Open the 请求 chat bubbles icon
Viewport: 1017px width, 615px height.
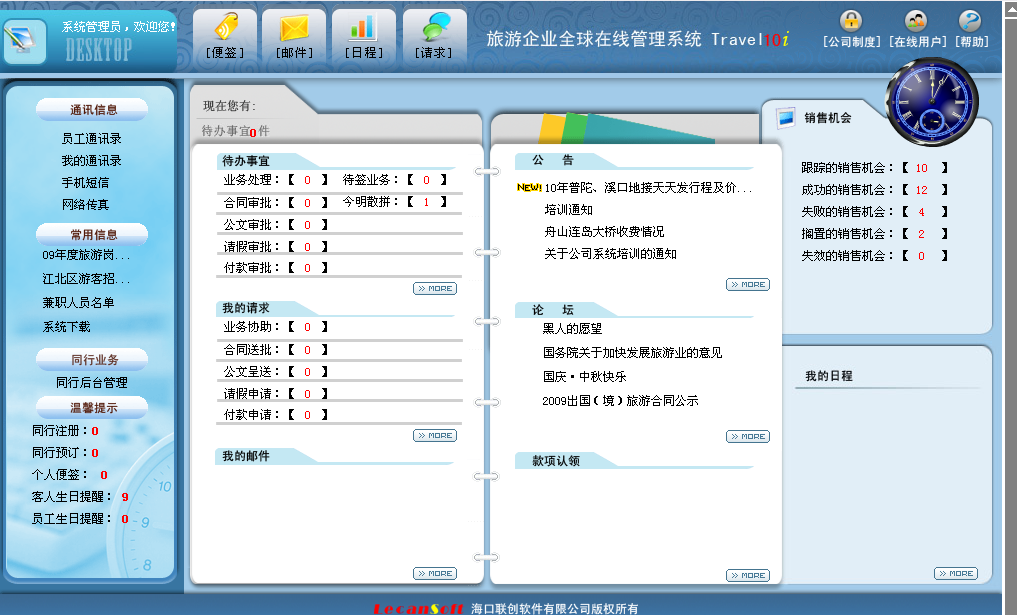click(x=435, y=27)
